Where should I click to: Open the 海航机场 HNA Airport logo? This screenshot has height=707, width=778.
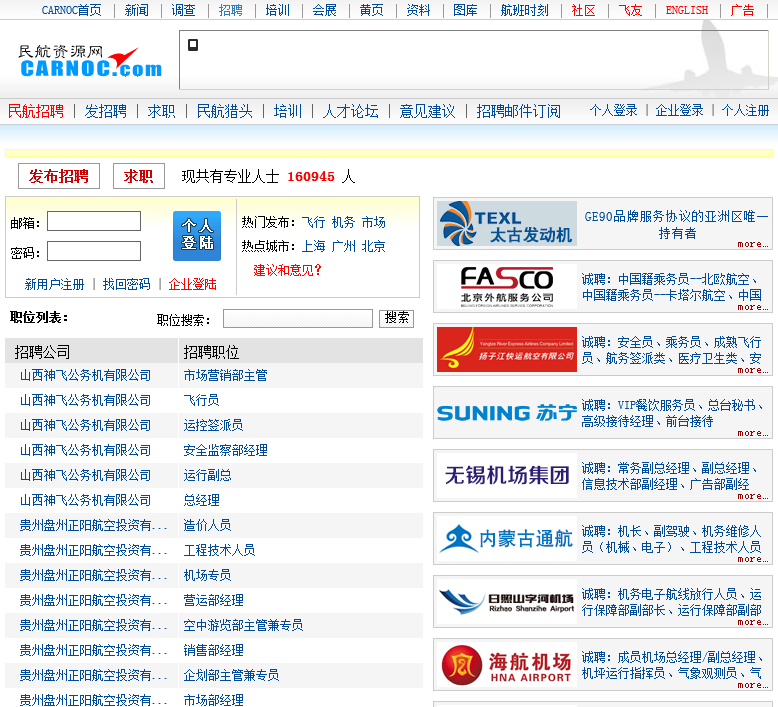coord(507,664)
